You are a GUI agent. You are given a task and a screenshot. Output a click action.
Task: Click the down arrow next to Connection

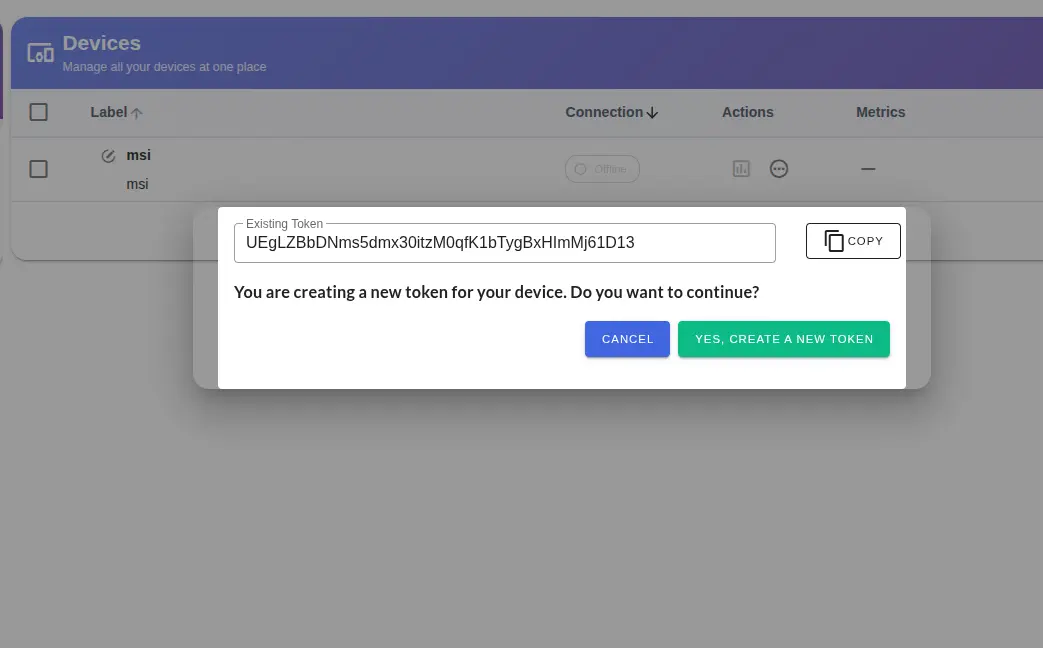(652, 113)
